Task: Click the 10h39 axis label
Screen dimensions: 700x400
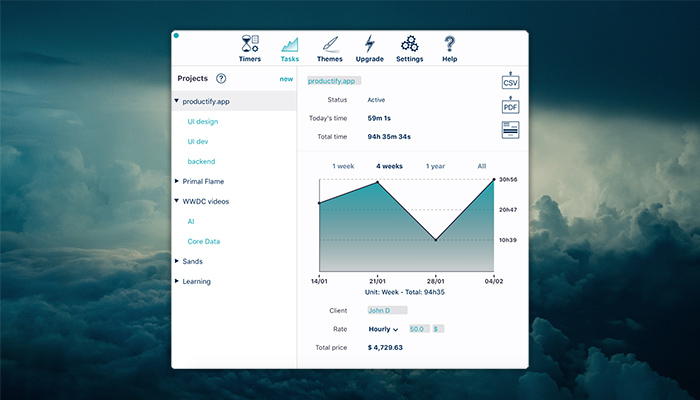Action: pos(508,240)
